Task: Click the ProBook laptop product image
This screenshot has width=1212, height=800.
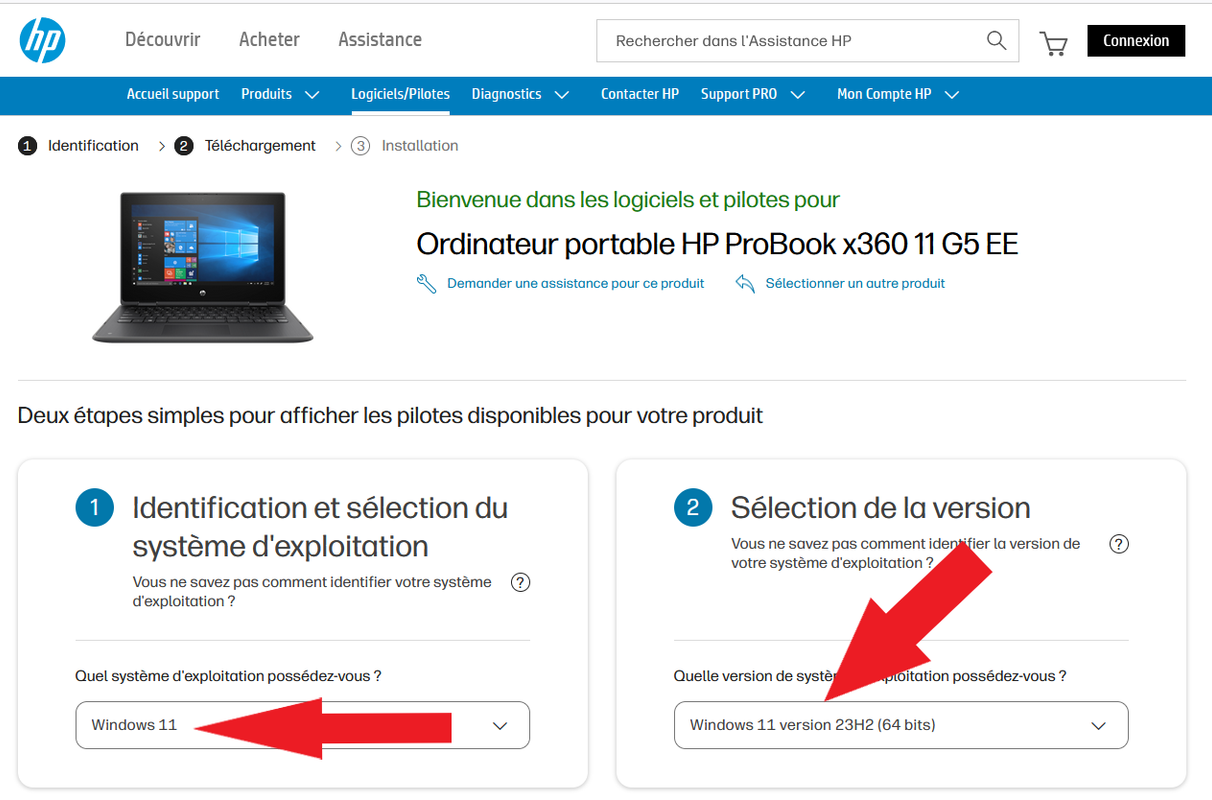Action: (203, 268)
